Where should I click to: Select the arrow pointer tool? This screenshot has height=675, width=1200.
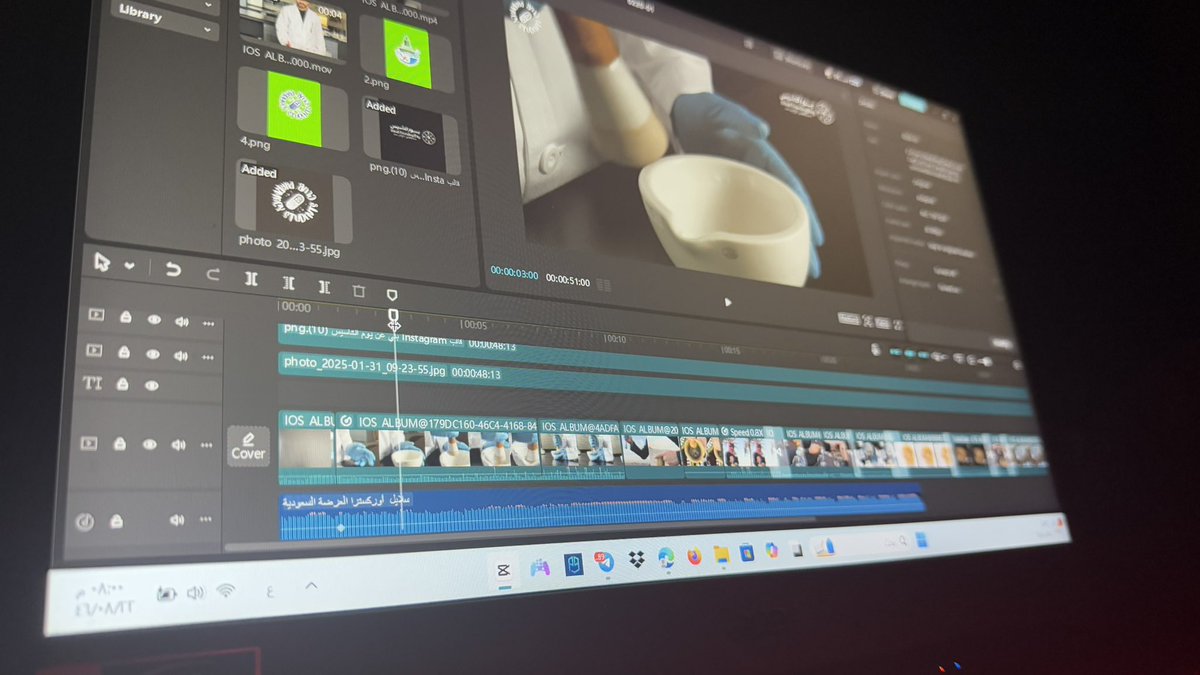coord(101,262)
